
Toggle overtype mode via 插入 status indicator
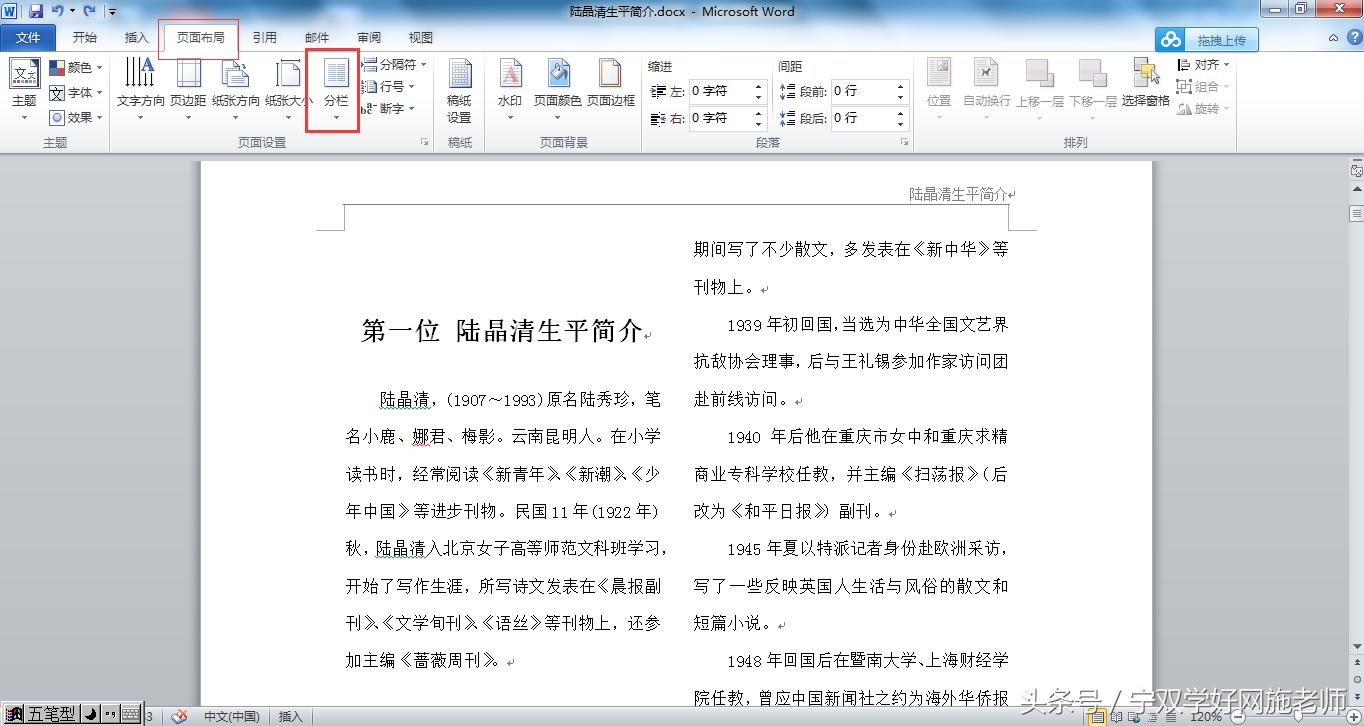(290, 716)
